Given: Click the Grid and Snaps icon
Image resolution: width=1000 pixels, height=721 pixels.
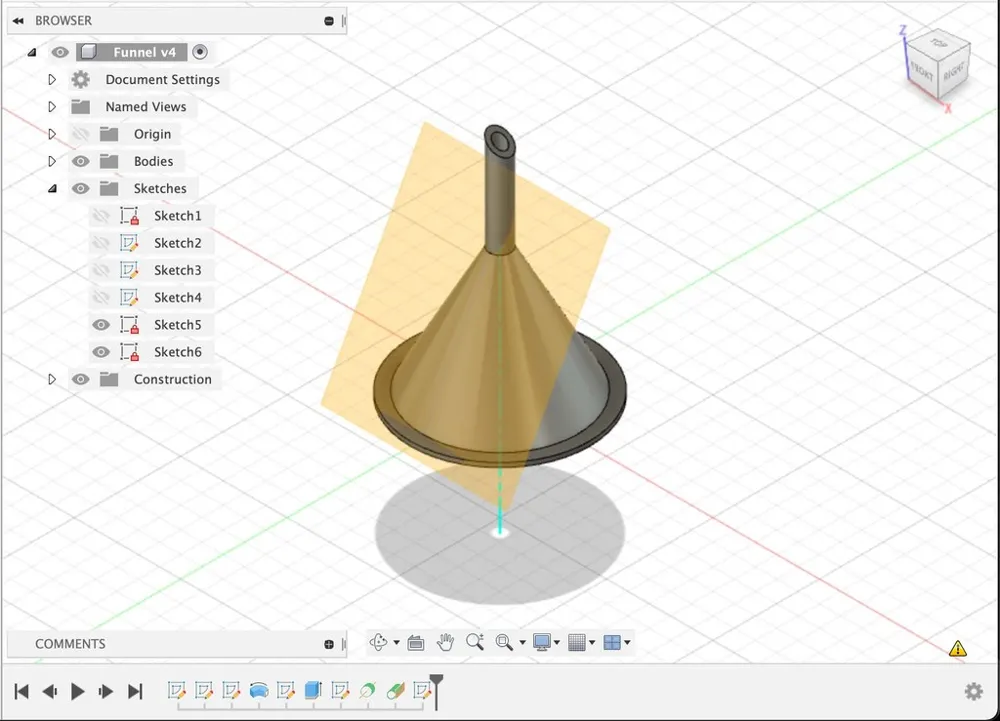Looking at the screenshot, I should point(577,642).
